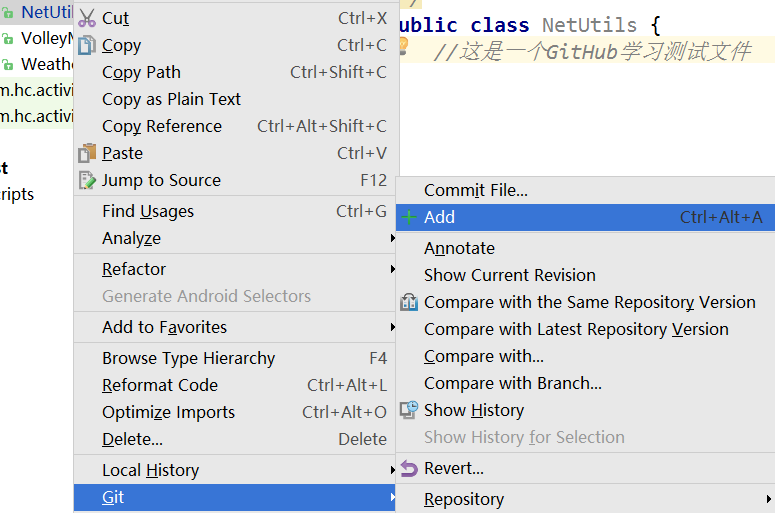Click the green plus Add icon
Image resolution: width=775 pixels, height=513 pixels.
click(408, 217)
